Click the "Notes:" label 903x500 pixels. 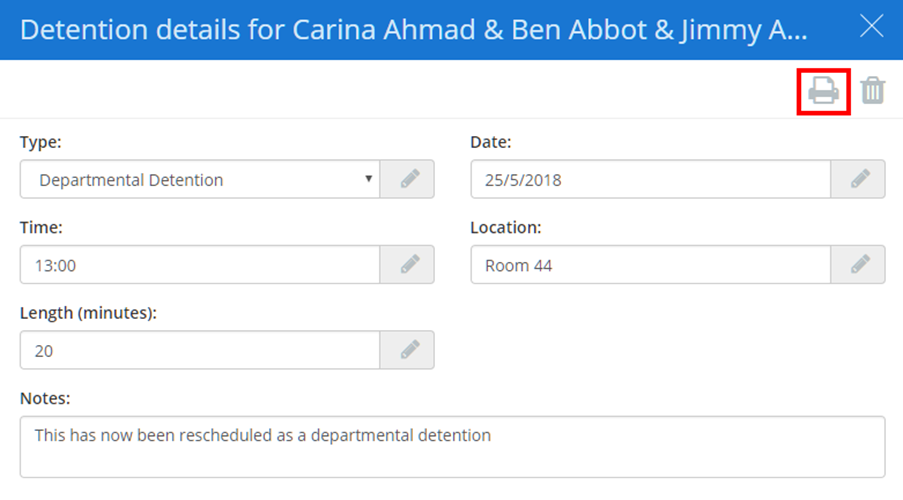click(x=45, y=398)
